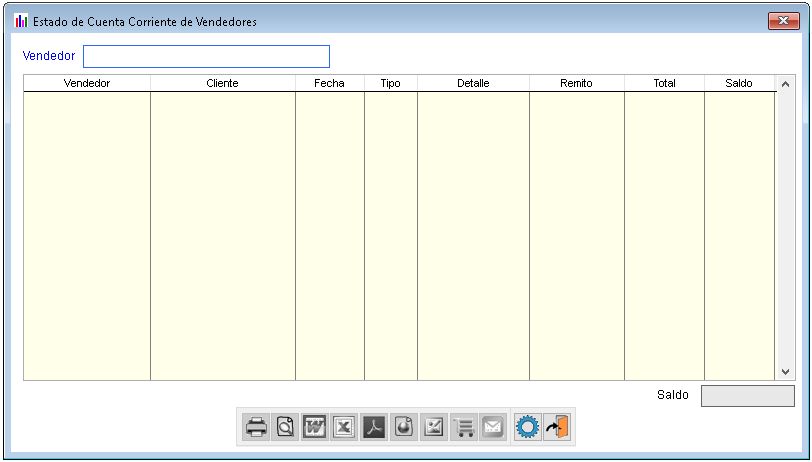Export the report to Word
Image resolution: width=812 pixels, height=462 pixels.
(315, 427)
